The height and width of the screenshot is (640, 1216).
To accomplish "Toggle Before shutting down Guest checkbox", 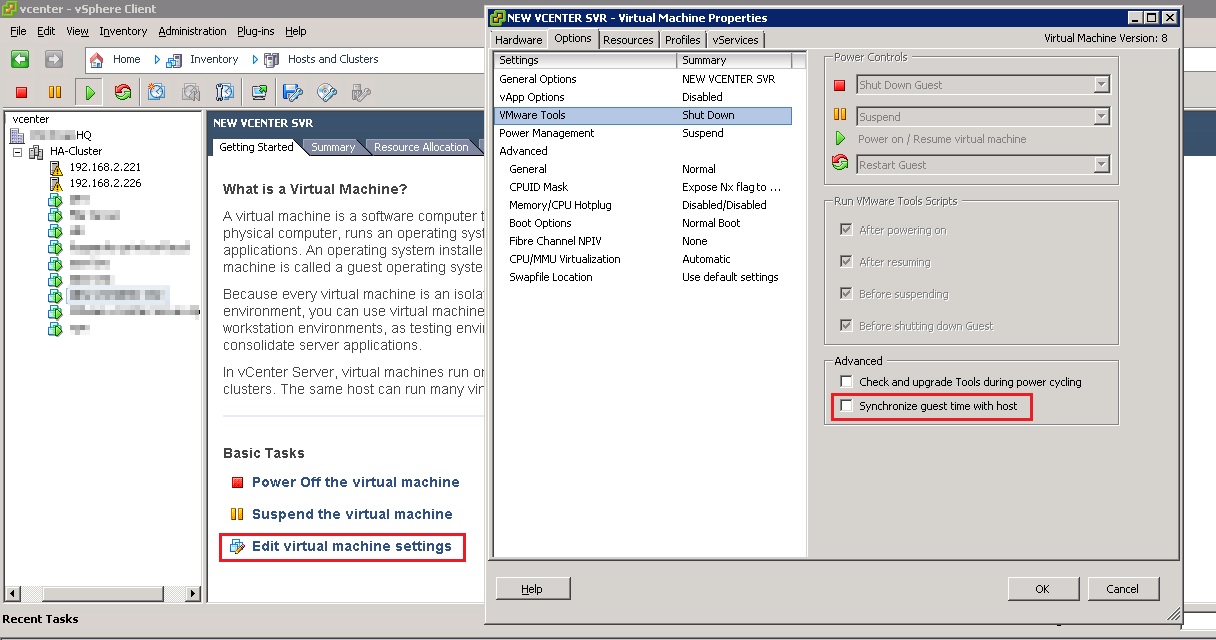I will (x=846, y=326).
